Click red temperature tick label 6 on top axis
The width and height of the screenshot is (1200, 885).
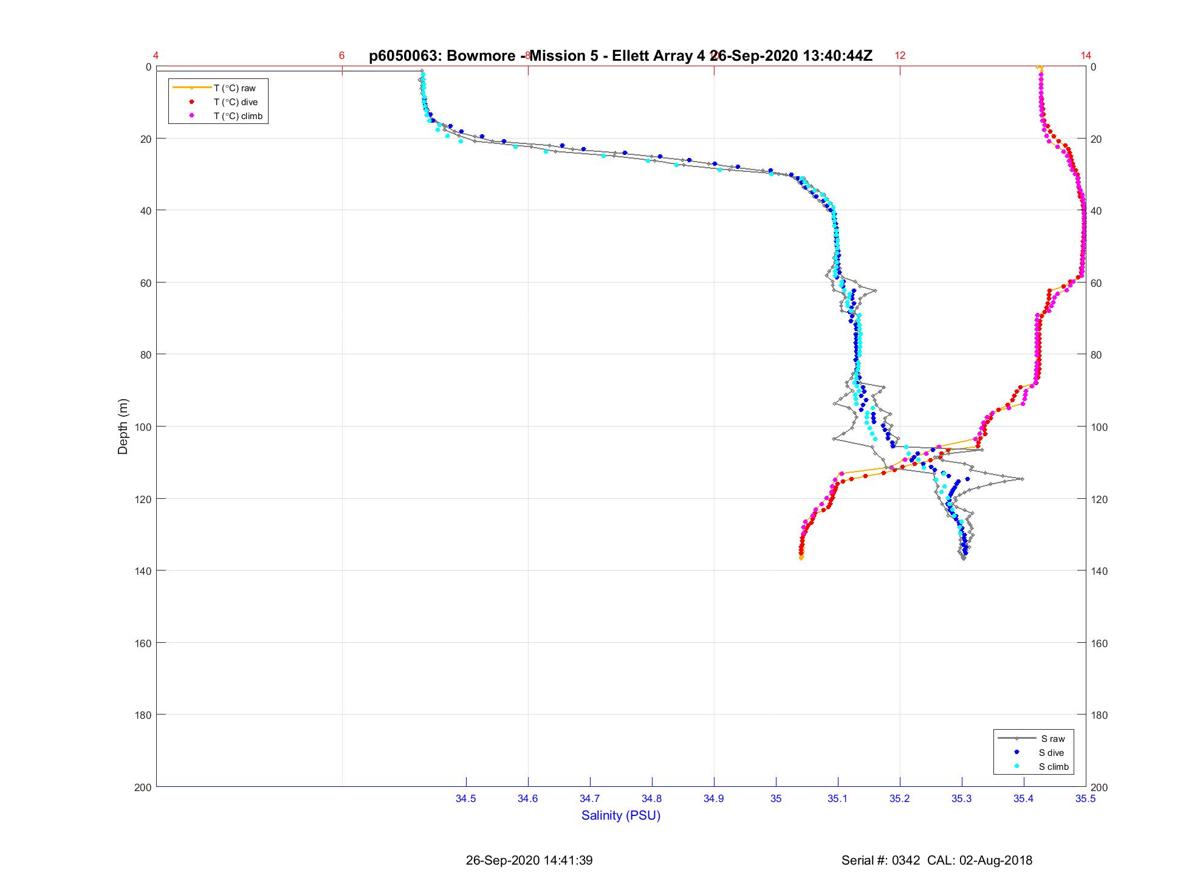[x=342, y=56]
